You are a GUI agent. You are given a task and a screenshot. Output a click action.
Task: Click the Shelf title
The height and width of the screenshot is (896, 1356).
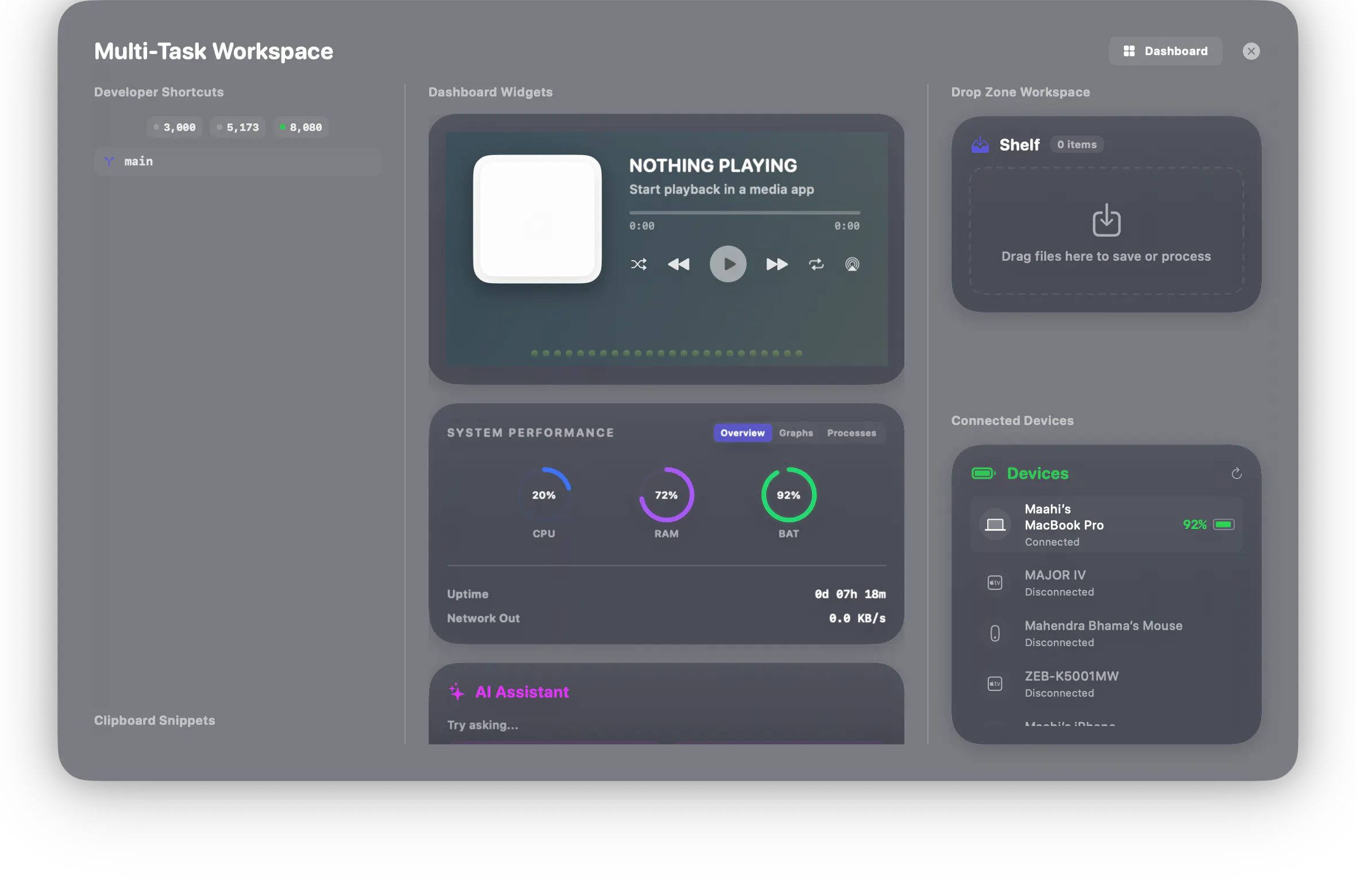1019,145
